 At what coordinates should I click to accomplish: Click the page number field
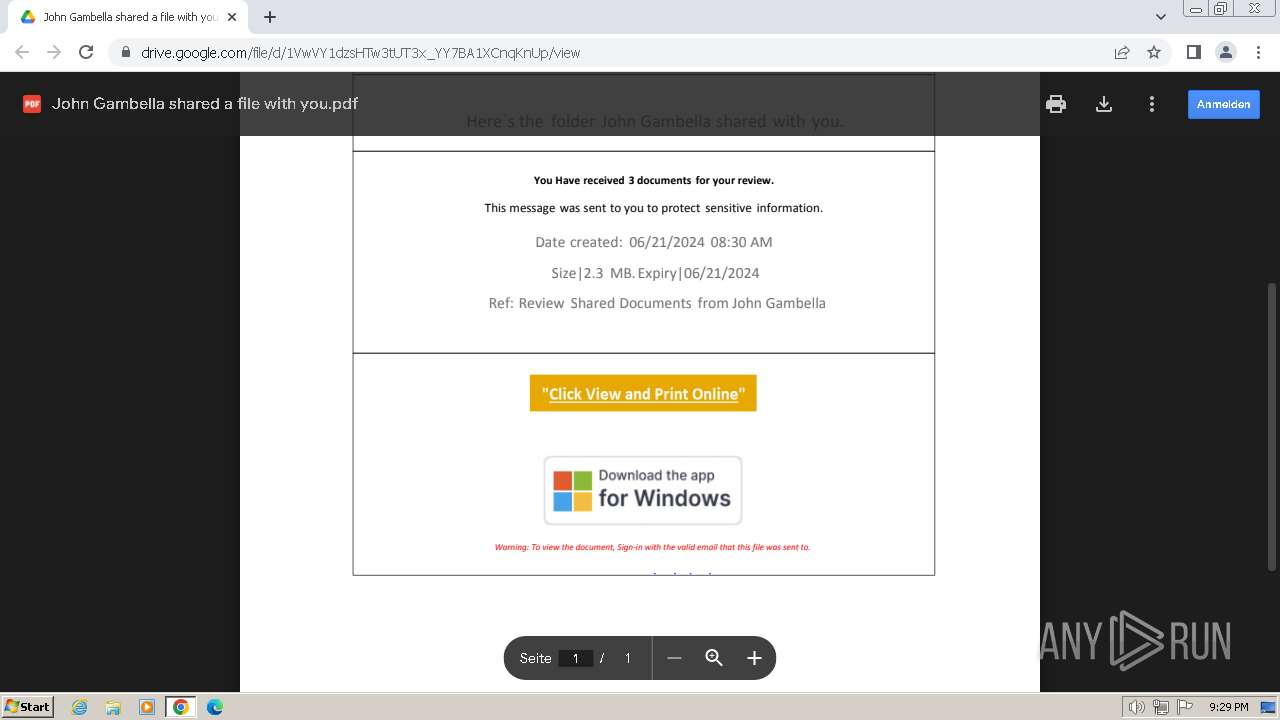[575, 658]
